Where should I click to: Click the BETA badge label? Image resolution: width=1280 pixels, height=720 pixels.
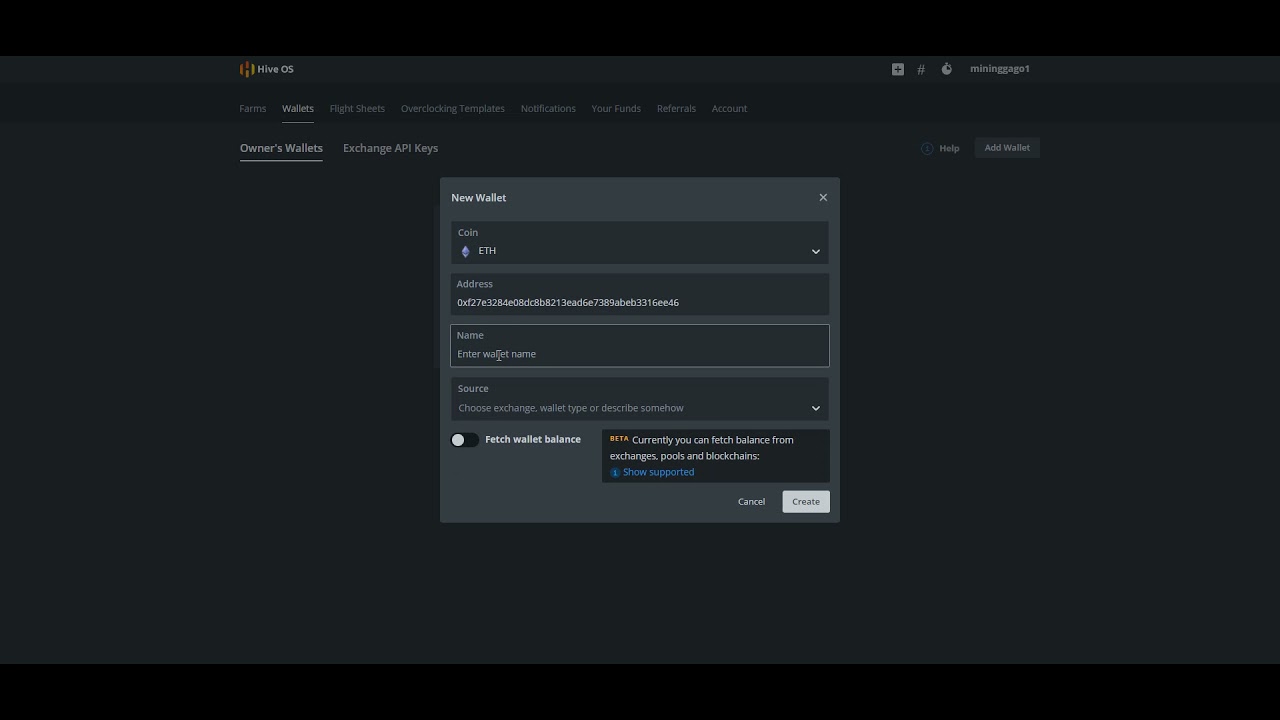click(619, 439)
